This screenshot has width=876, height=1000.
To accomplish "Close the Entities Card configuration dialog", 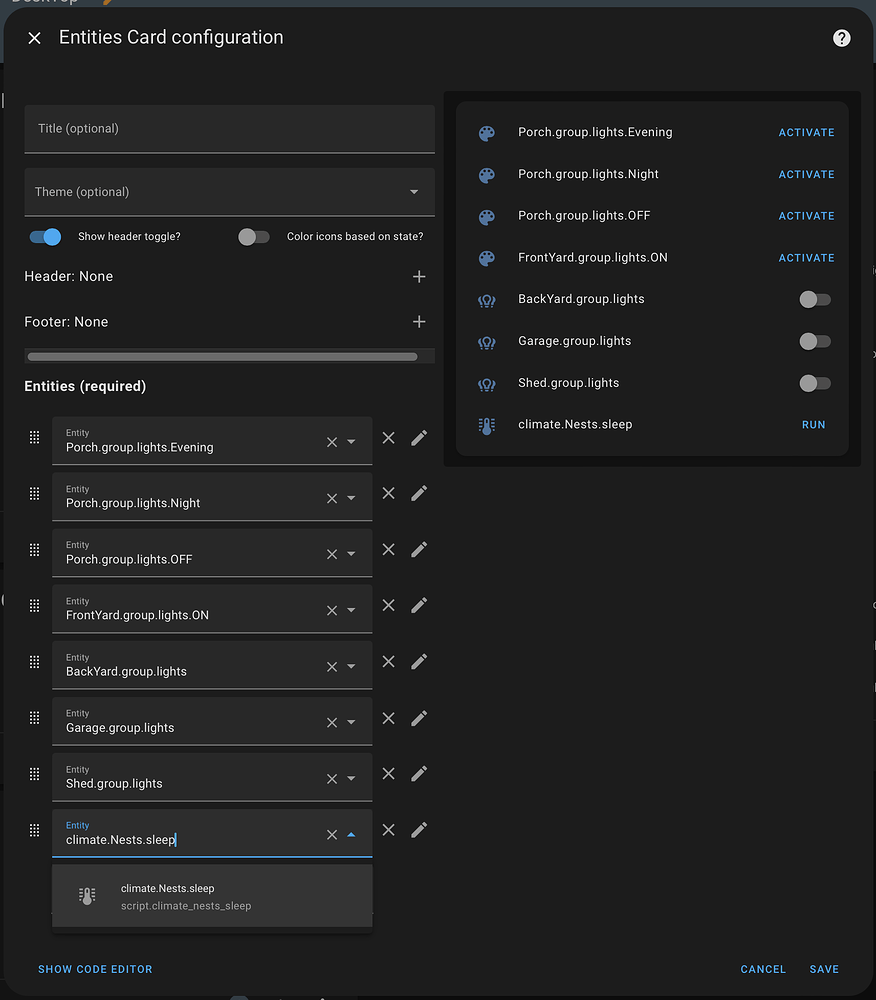I will point(35,38).
